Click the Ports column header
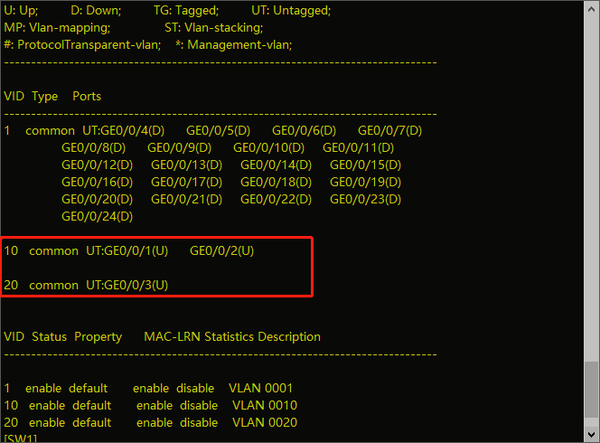600x443 pixels. (87, 96)
